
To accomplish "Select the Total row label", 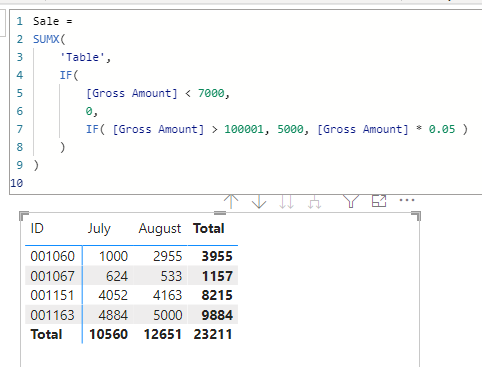I will tap(46, 334).
